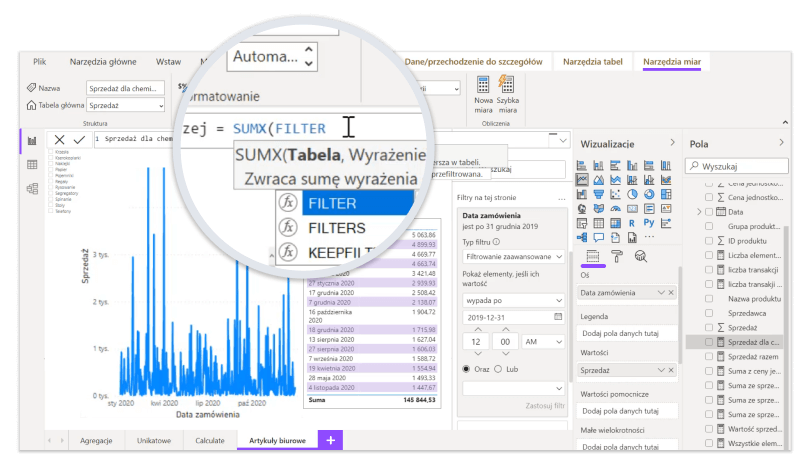Go to the Calculate page tab

210,441
